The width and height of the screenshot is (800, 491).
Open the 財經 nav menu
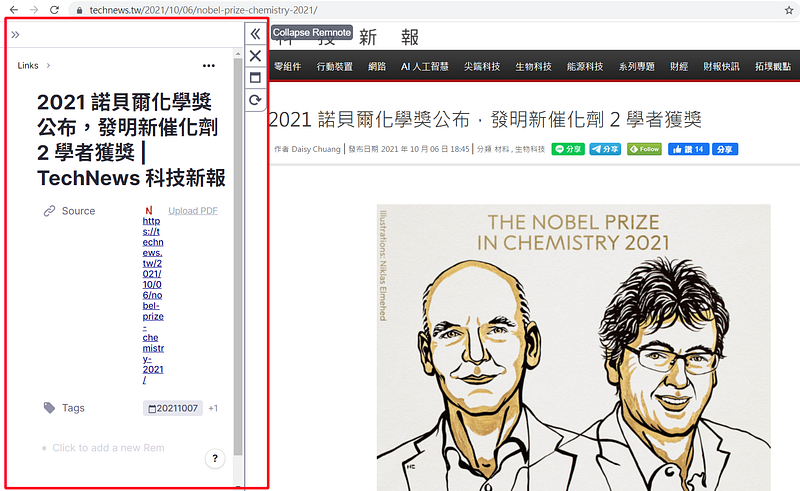click(x=679, y=66)
